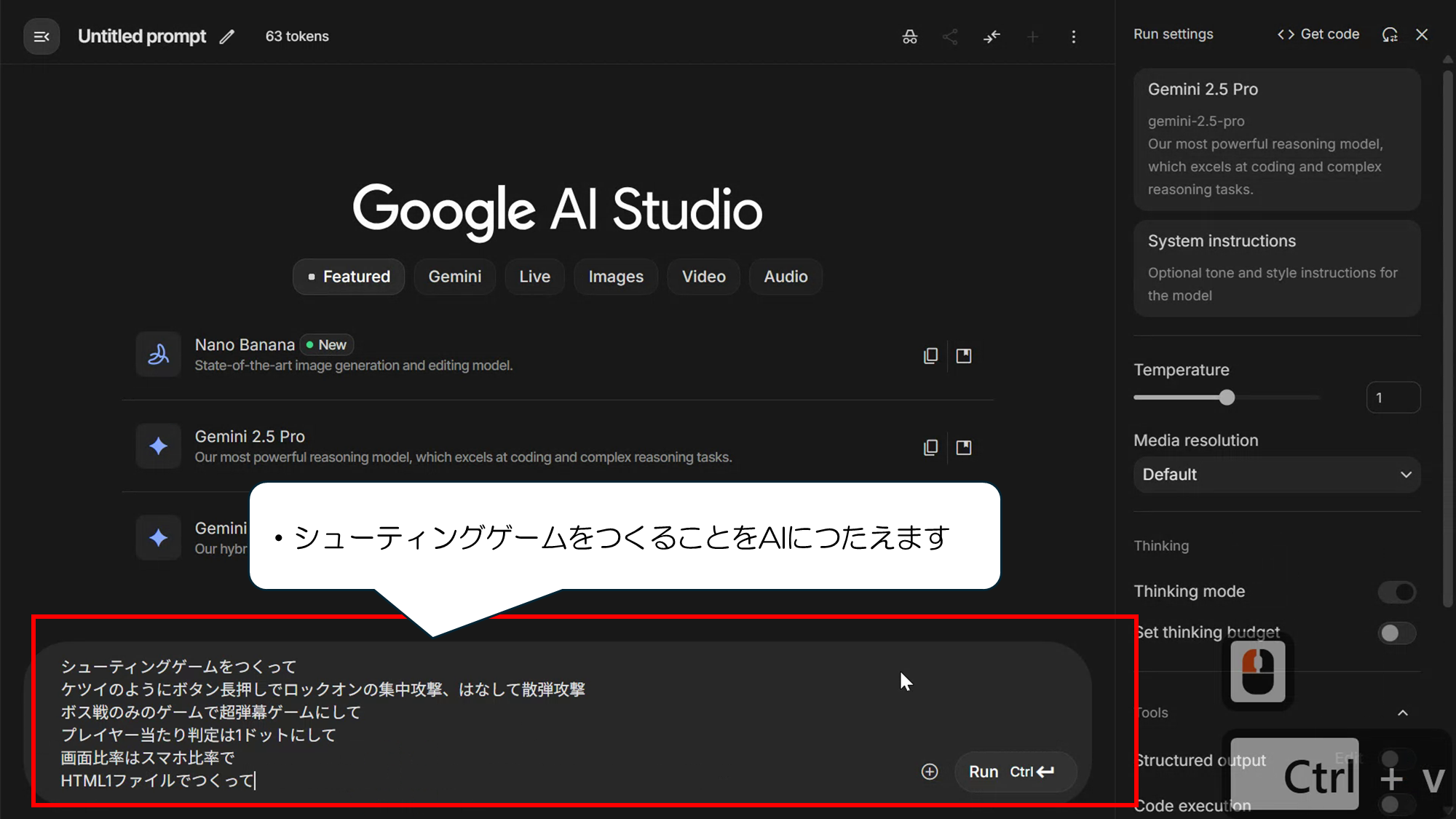Open Gemini 2.5 Pro in new prompt
Screen dimensions: 1456x819
(x=963, y=448)
